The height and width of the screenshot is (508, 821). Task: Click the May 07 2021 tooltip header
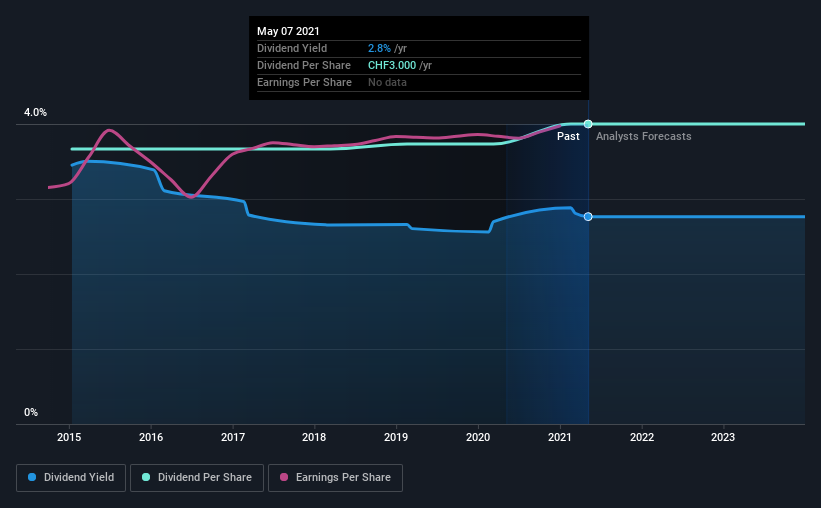pos(288,31)
